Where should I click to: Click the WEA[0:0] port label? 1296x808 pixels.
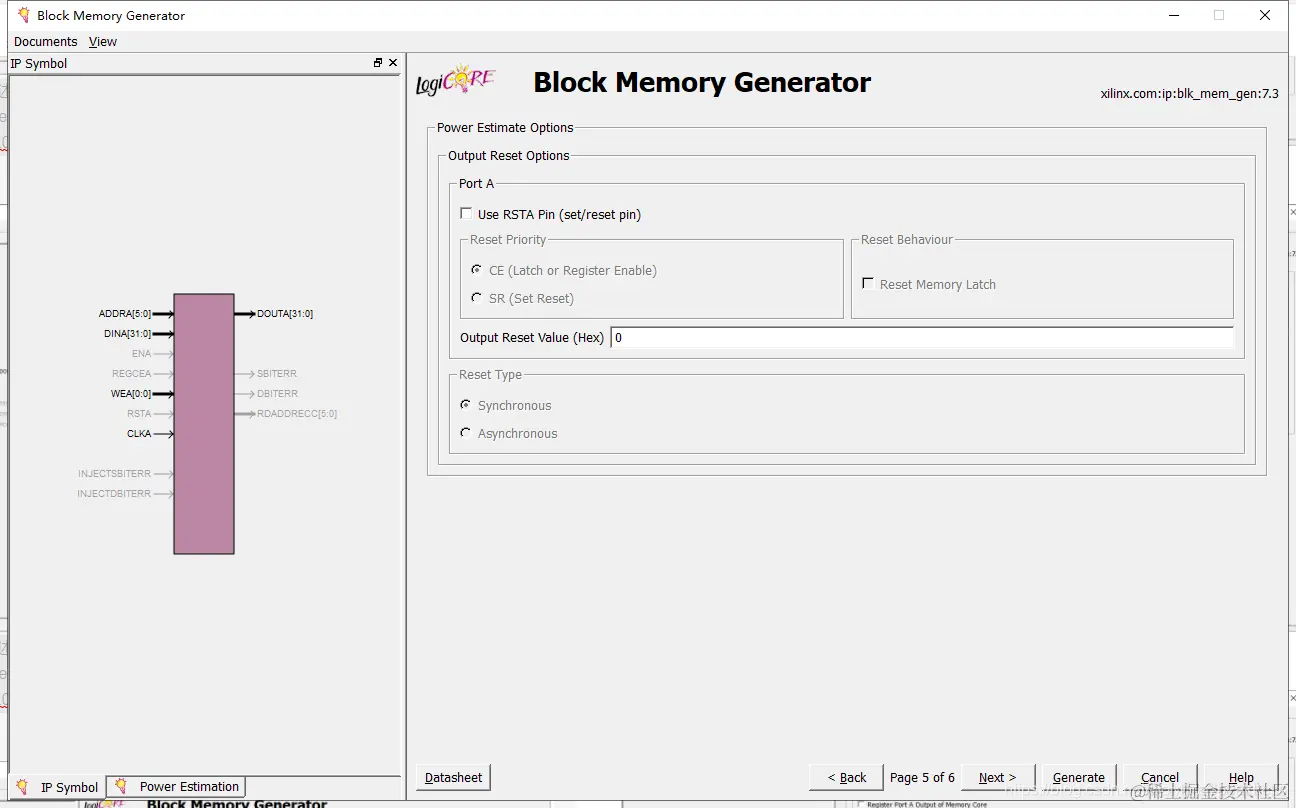131,394
